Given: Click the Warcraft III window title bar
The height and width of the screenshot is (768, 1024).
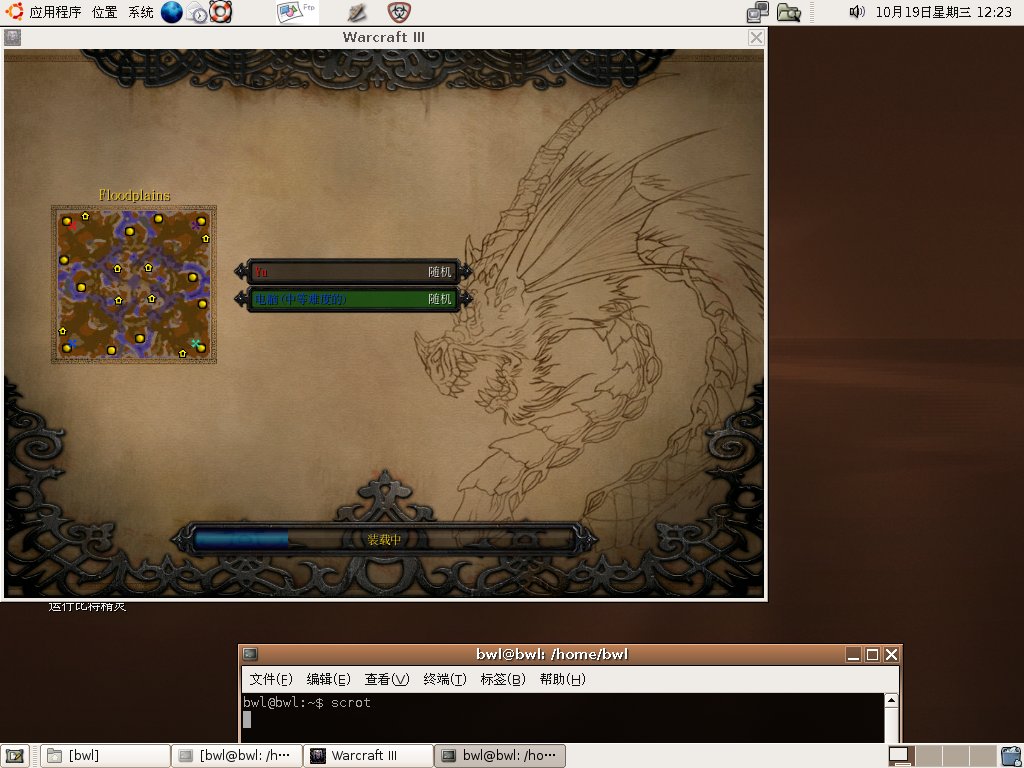Looking at the screenshot, I should (384, 37).
